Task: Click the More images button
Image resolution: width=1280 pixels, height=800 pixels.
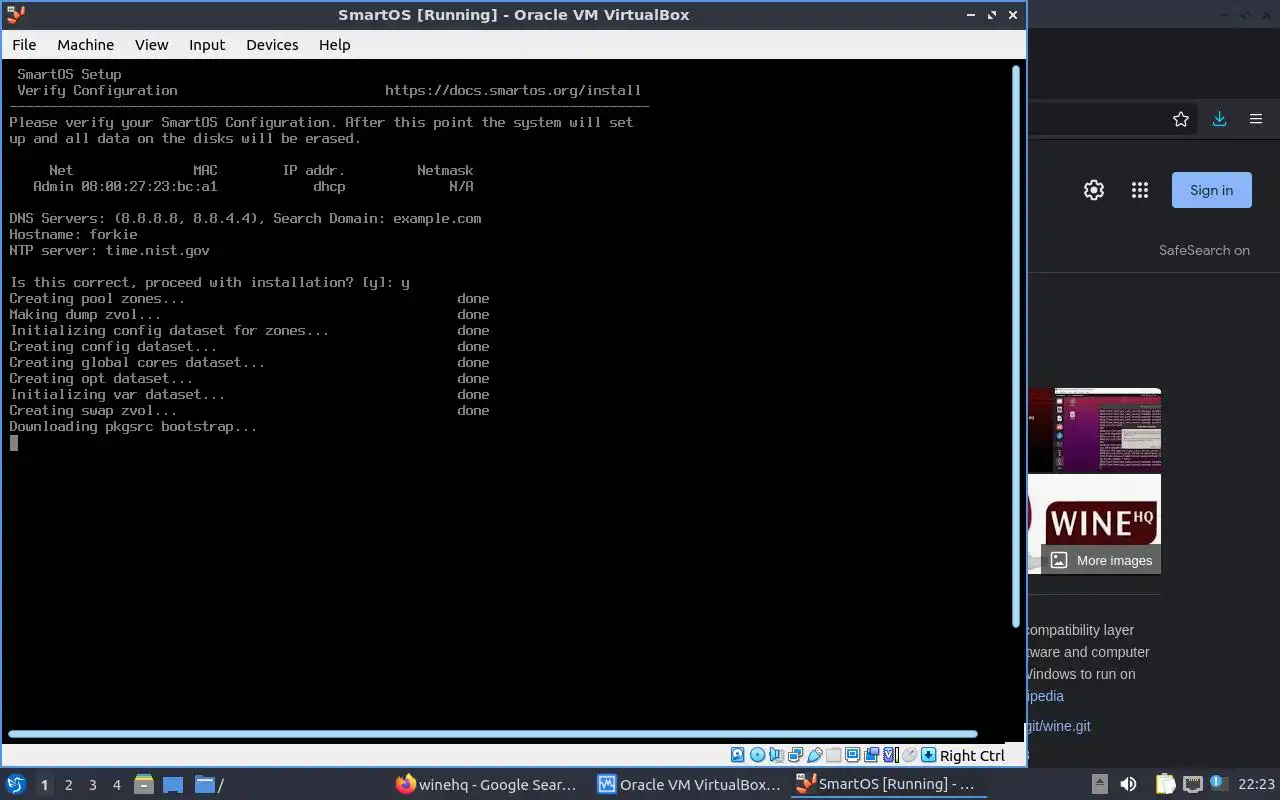Action: [x=1101, y=560]
